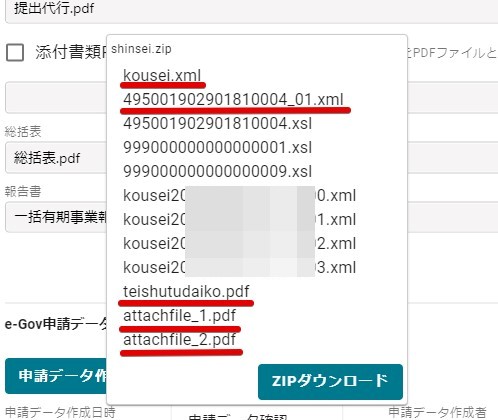The height and width of the screenshot is (420, 498).
Task: Select kousei.xml in the zip list
Action: 162,76
